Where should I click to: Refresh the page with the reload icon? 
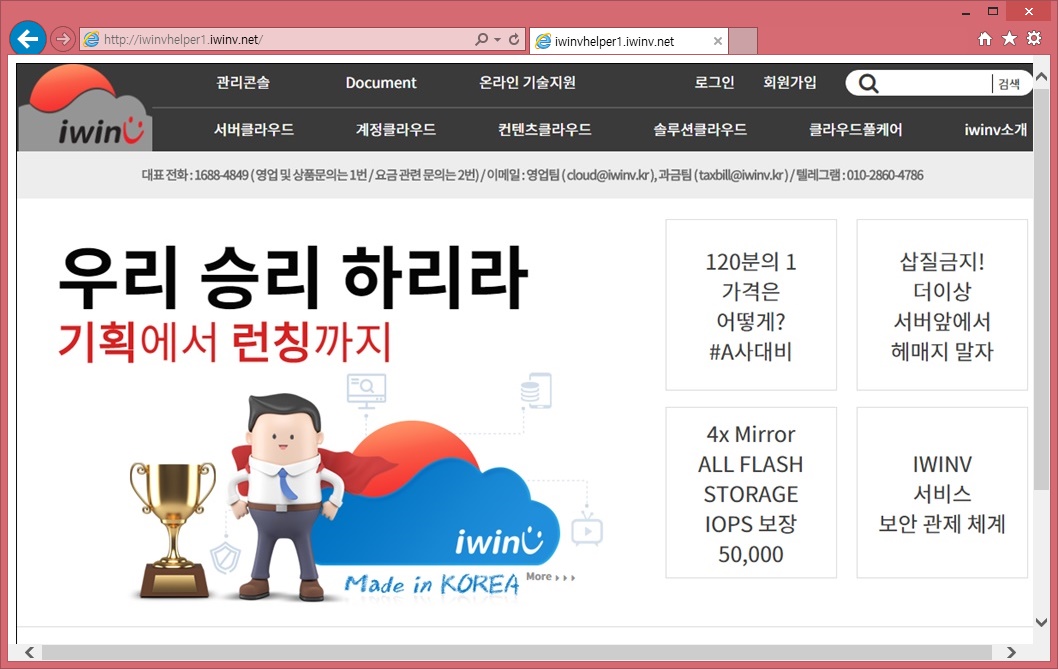[514, 39]
